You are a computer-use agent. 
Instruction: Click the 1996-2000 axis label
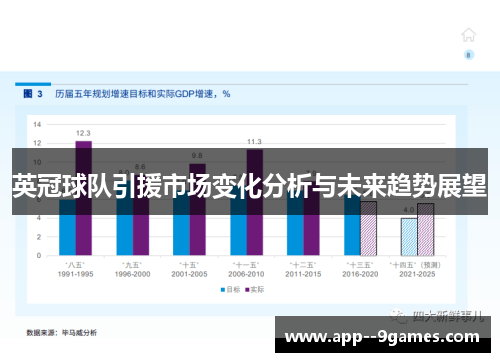pos(132,274)
